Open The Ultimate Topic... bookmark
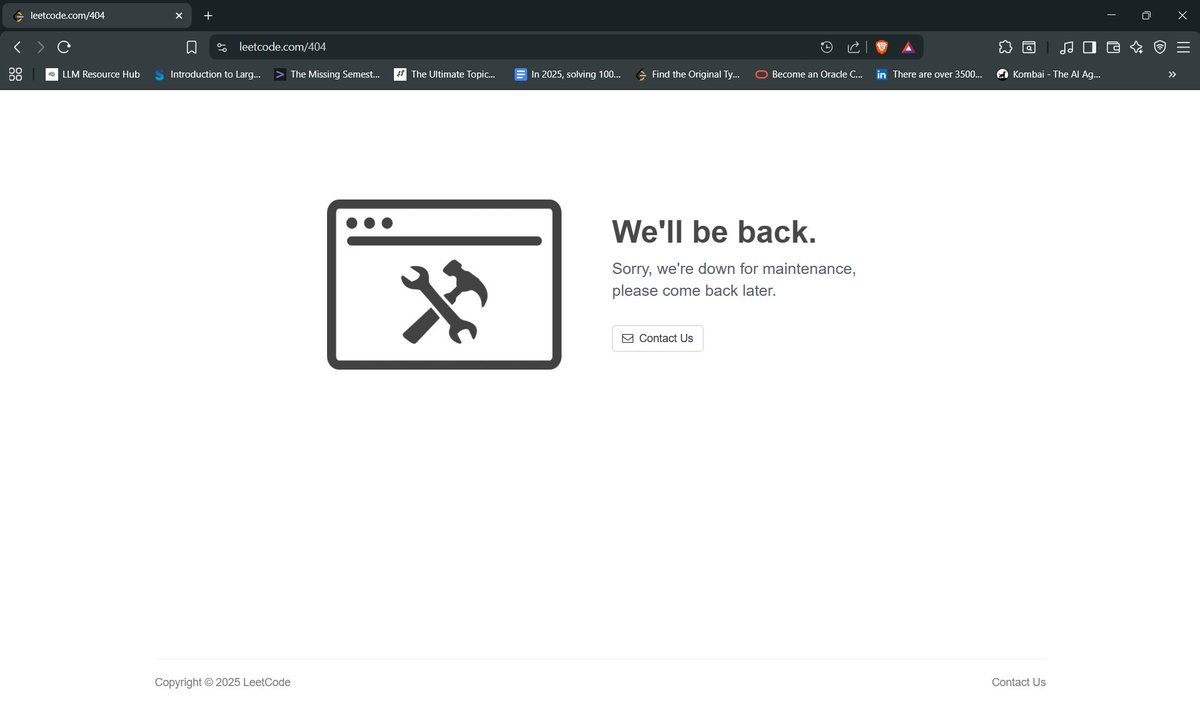 click(x=445, y=74)
